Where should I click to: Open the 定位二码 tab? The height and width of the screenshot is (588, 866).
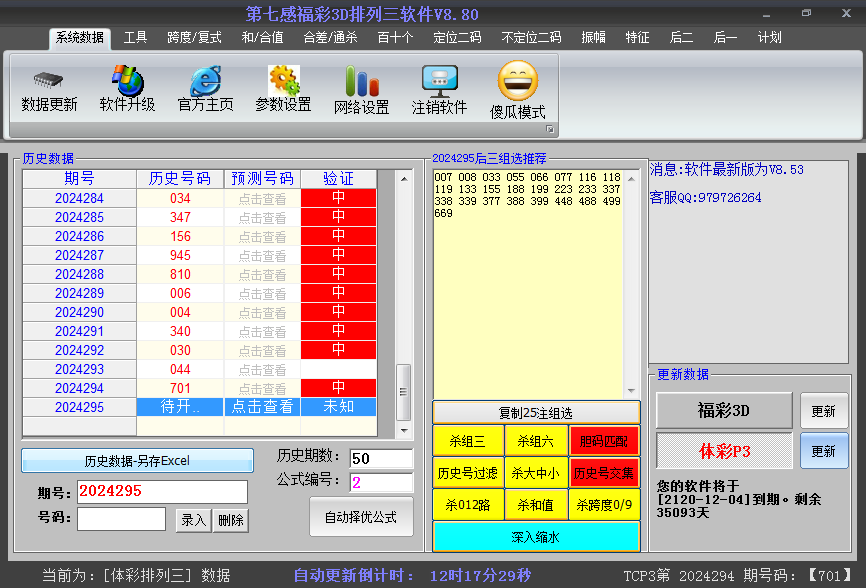[457, 38]
